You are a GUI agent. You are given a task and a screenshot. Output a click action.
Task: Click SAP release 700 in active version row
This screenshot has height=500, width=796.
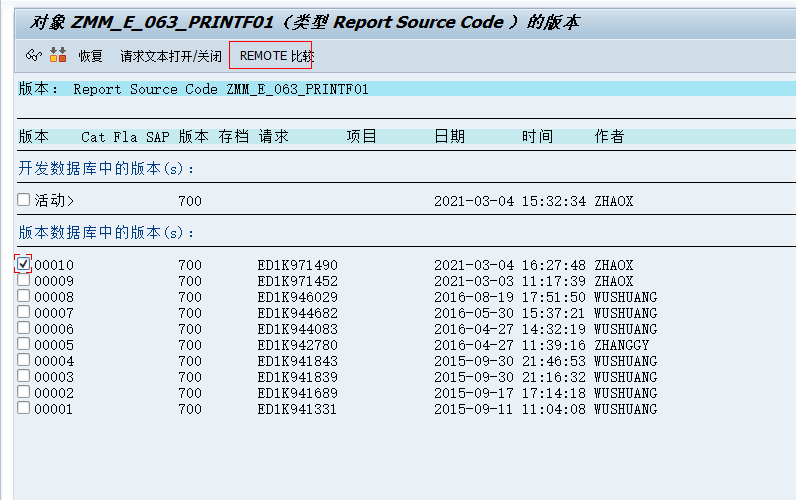point(190,201)
